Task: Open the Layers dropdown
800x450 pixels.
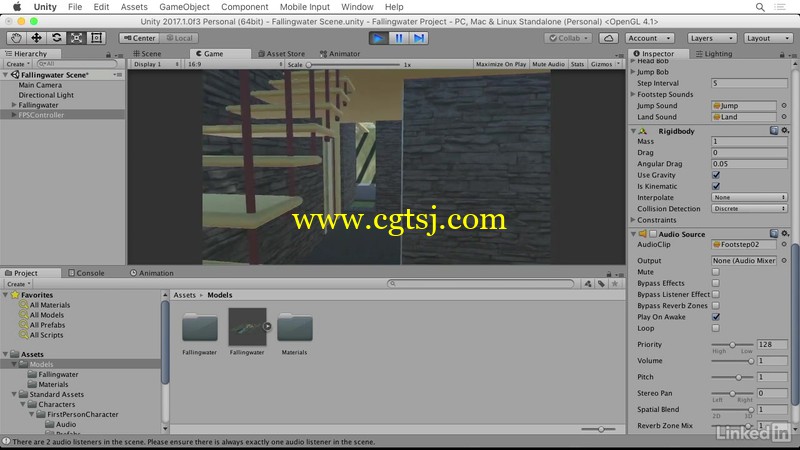Action: pos(711,38)
